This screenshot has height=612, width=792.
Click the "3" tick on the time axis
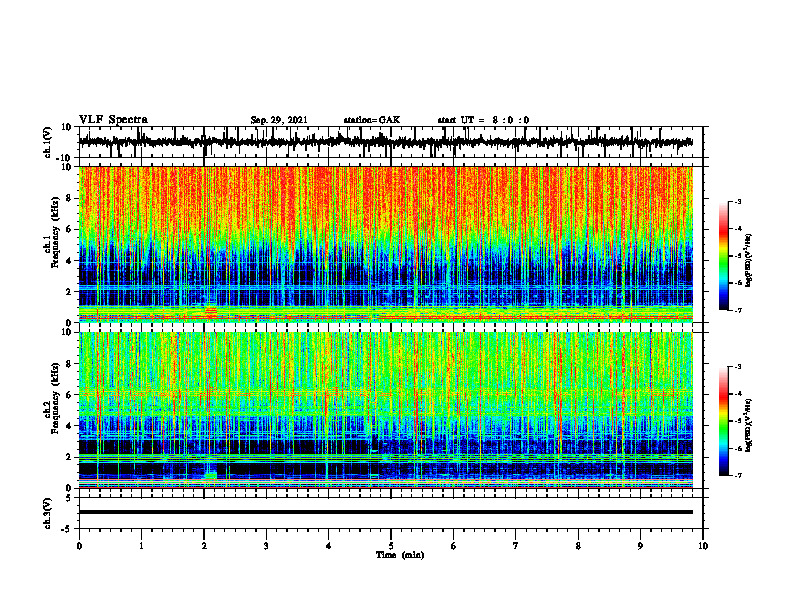click(266, 546)
